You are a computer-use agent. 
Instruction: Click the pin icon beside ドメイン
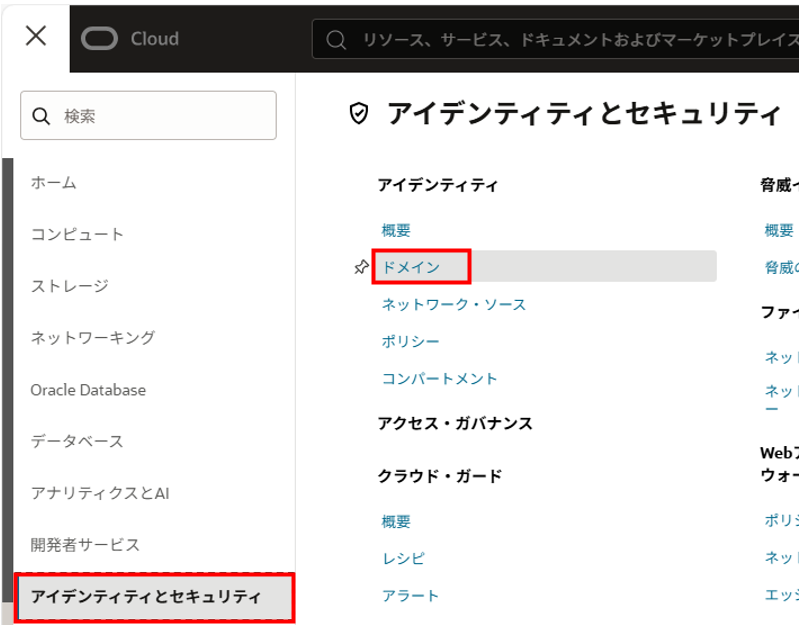361,267
